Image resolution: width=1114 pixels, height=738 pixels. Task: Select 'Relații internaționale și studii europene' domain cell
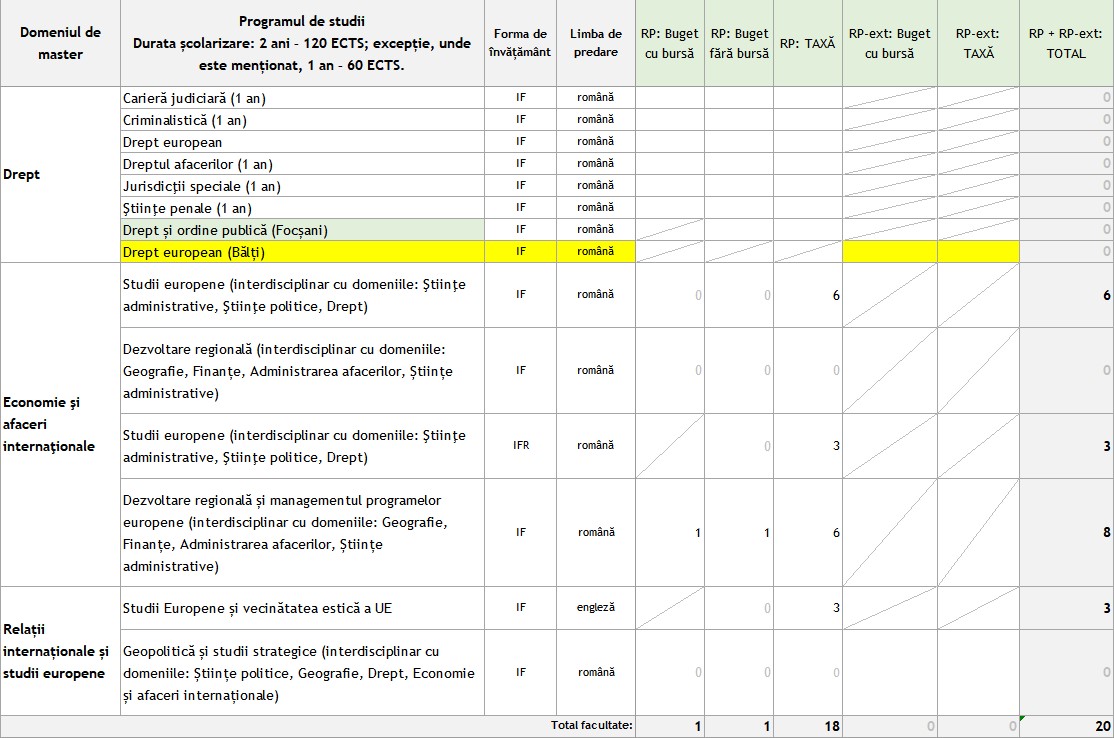[x=60, y=651]
